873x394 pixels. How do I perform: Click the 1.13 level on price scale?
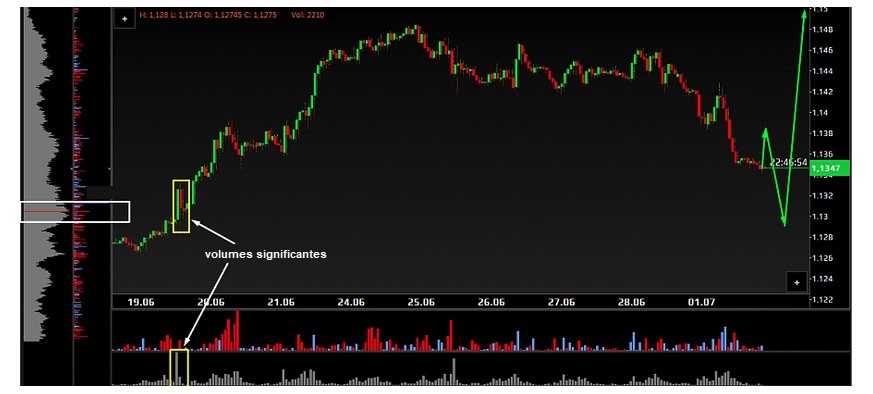click(x=822, y=216)
